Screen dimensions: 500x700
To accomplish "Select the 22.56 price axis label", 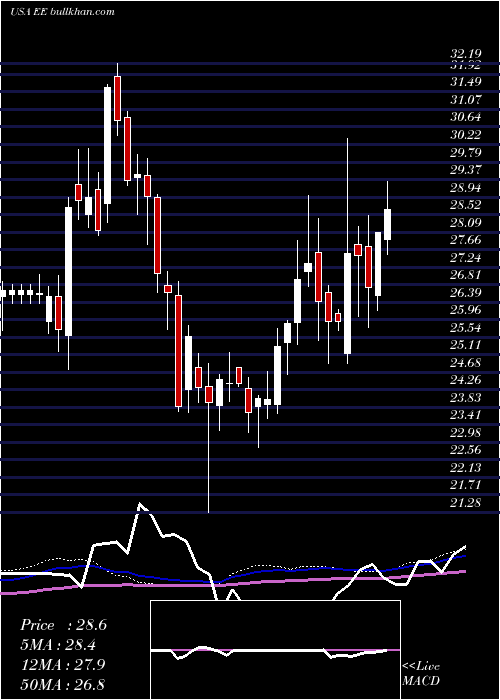I will pyautogui.click(x=465, y=450).
